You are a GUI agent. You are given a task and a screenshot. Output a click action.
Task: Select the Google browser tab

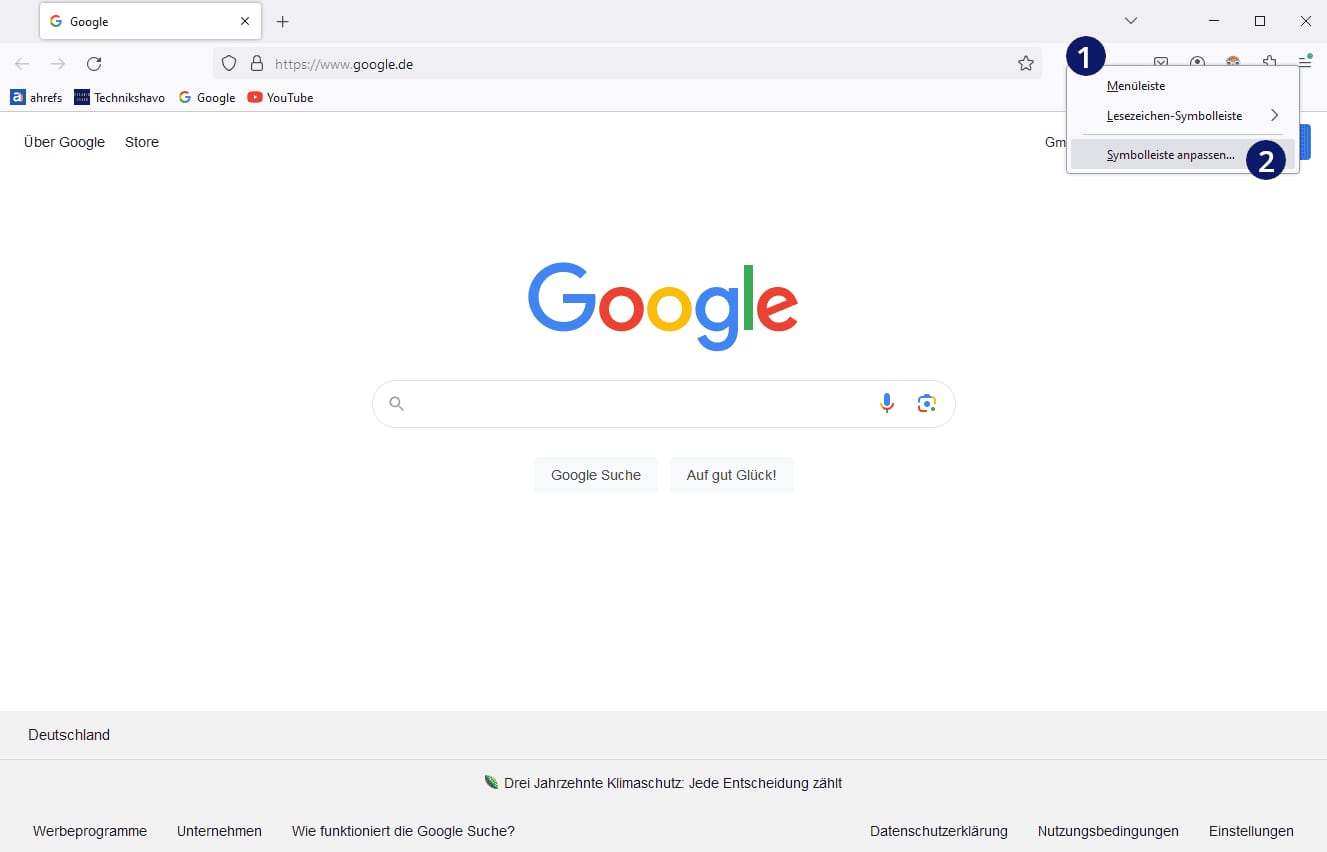150,21
